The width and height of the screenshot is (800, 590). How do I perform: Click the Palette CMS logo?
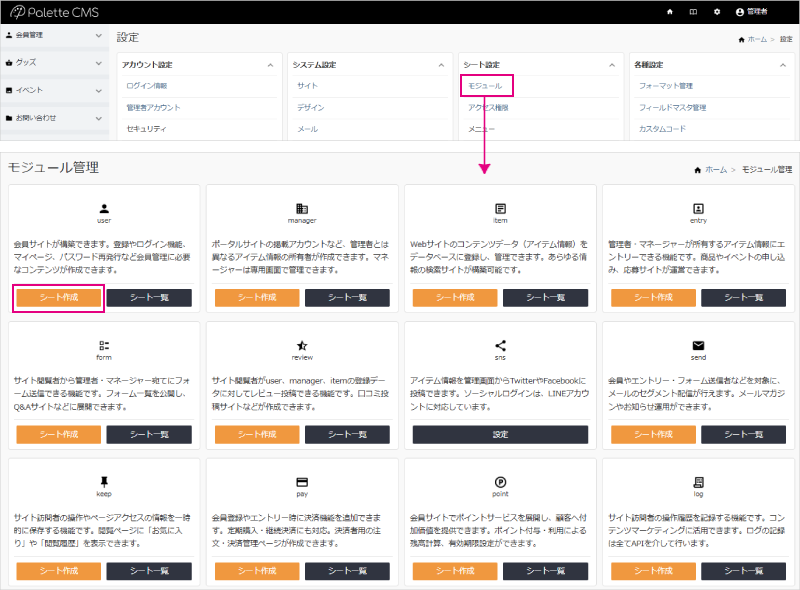click(x=48, y=12)
